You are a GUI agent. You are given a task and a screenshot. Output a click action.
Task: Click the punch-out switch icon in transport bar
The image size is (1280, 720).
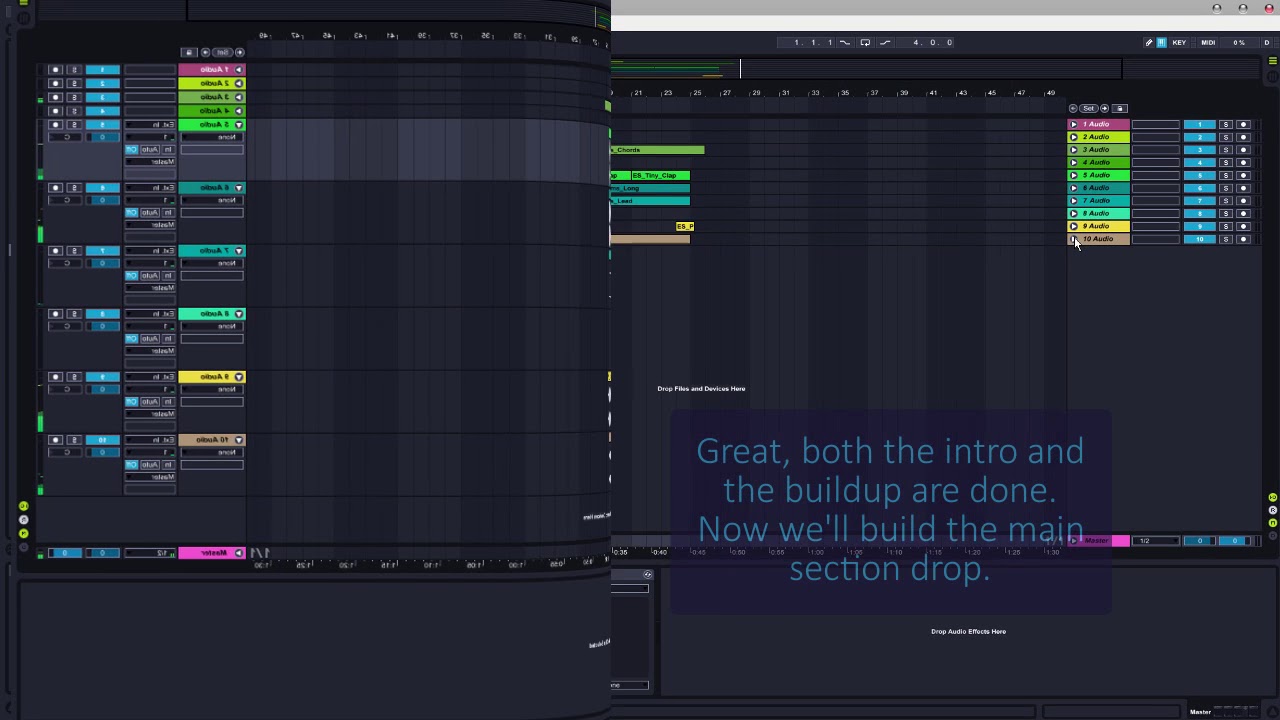885,42
